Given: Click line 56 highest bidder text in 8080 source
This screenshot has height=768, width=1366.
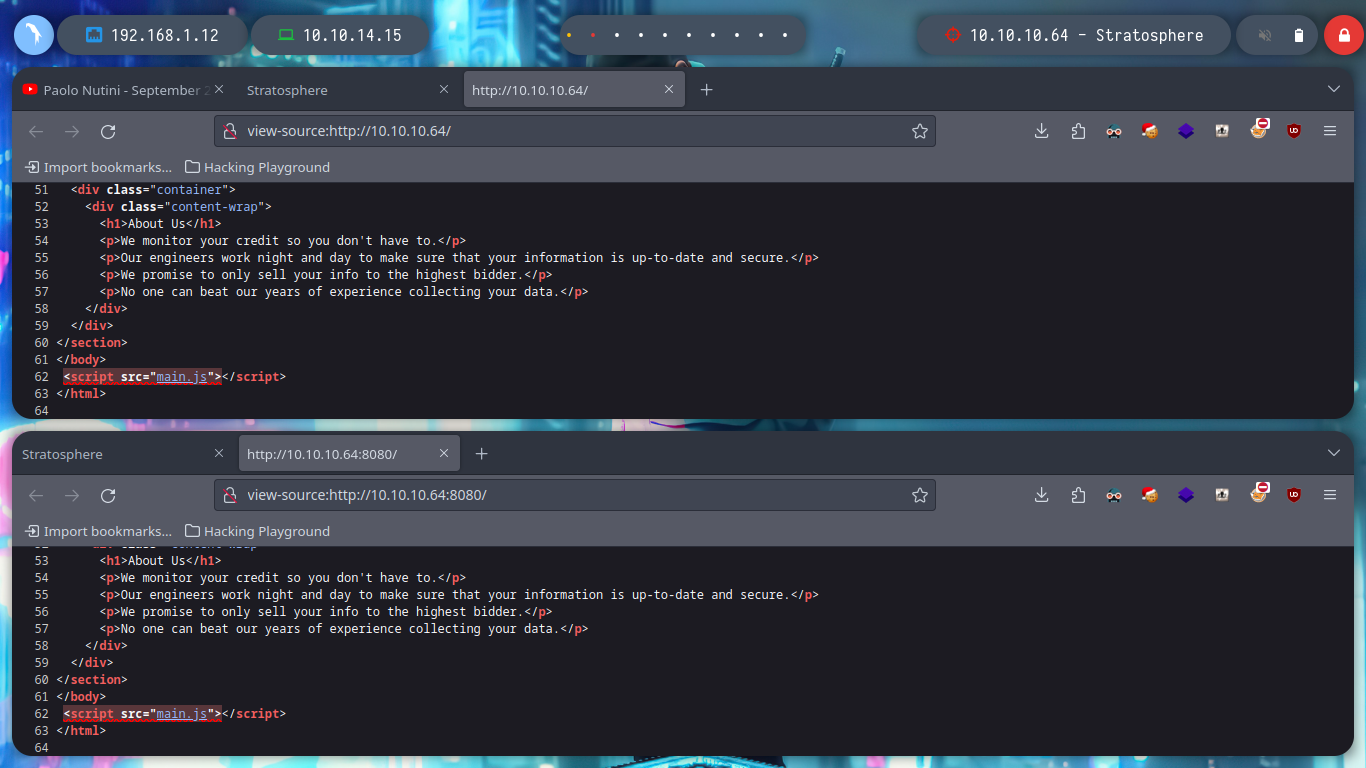Looking at the screenshot, I should 325,612.
